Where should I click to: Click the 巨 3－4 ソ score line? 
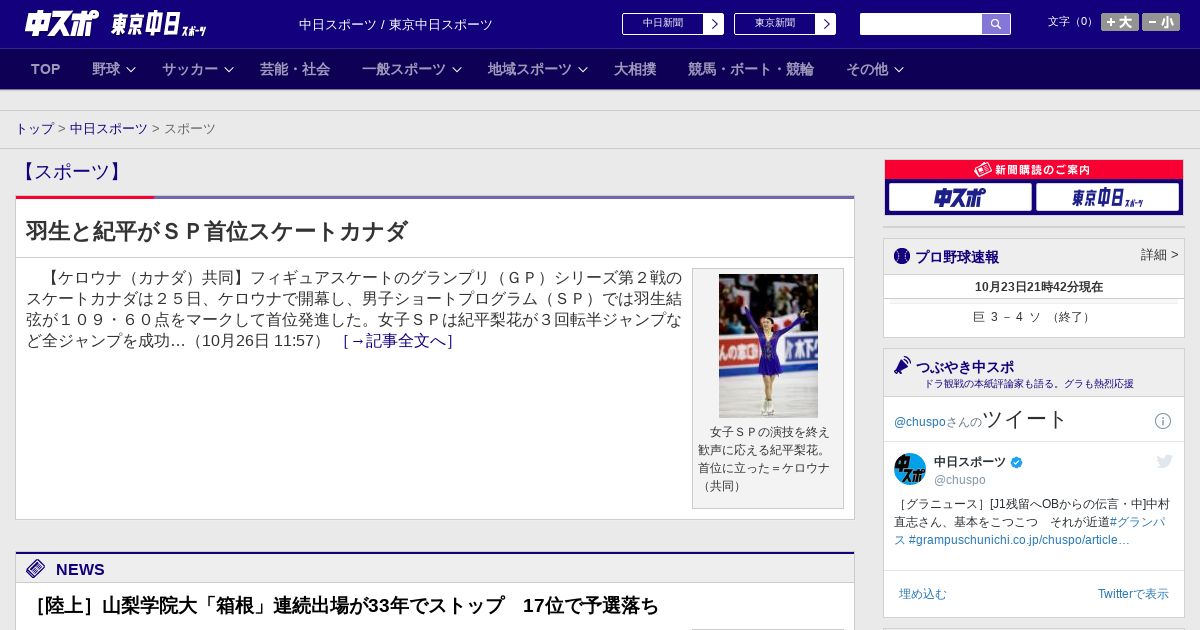pos(1034,317)
